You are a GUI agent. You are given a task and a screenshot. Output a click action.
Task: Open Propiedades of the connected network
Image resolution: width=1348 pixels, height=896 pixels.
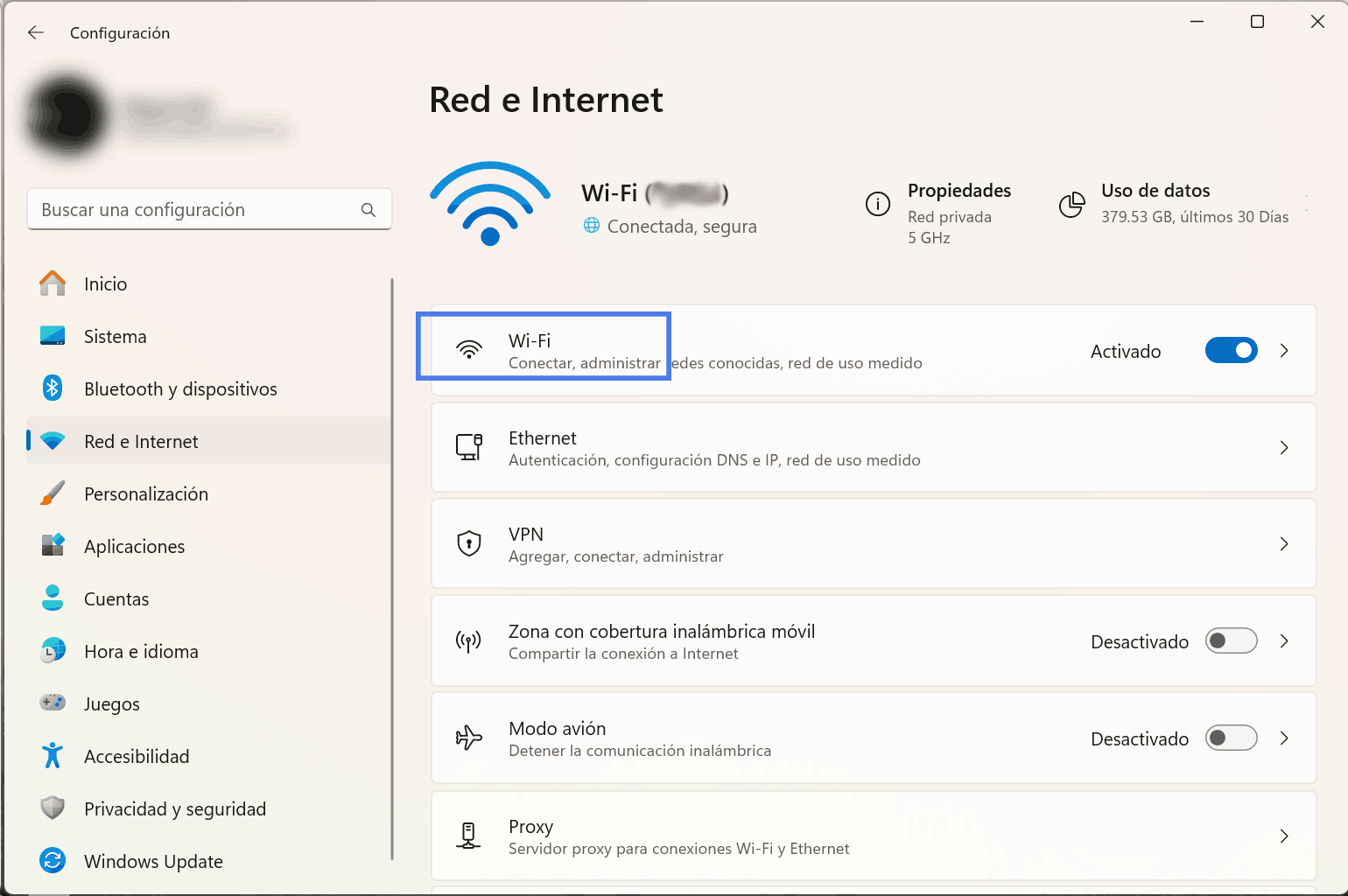[958, 192]
